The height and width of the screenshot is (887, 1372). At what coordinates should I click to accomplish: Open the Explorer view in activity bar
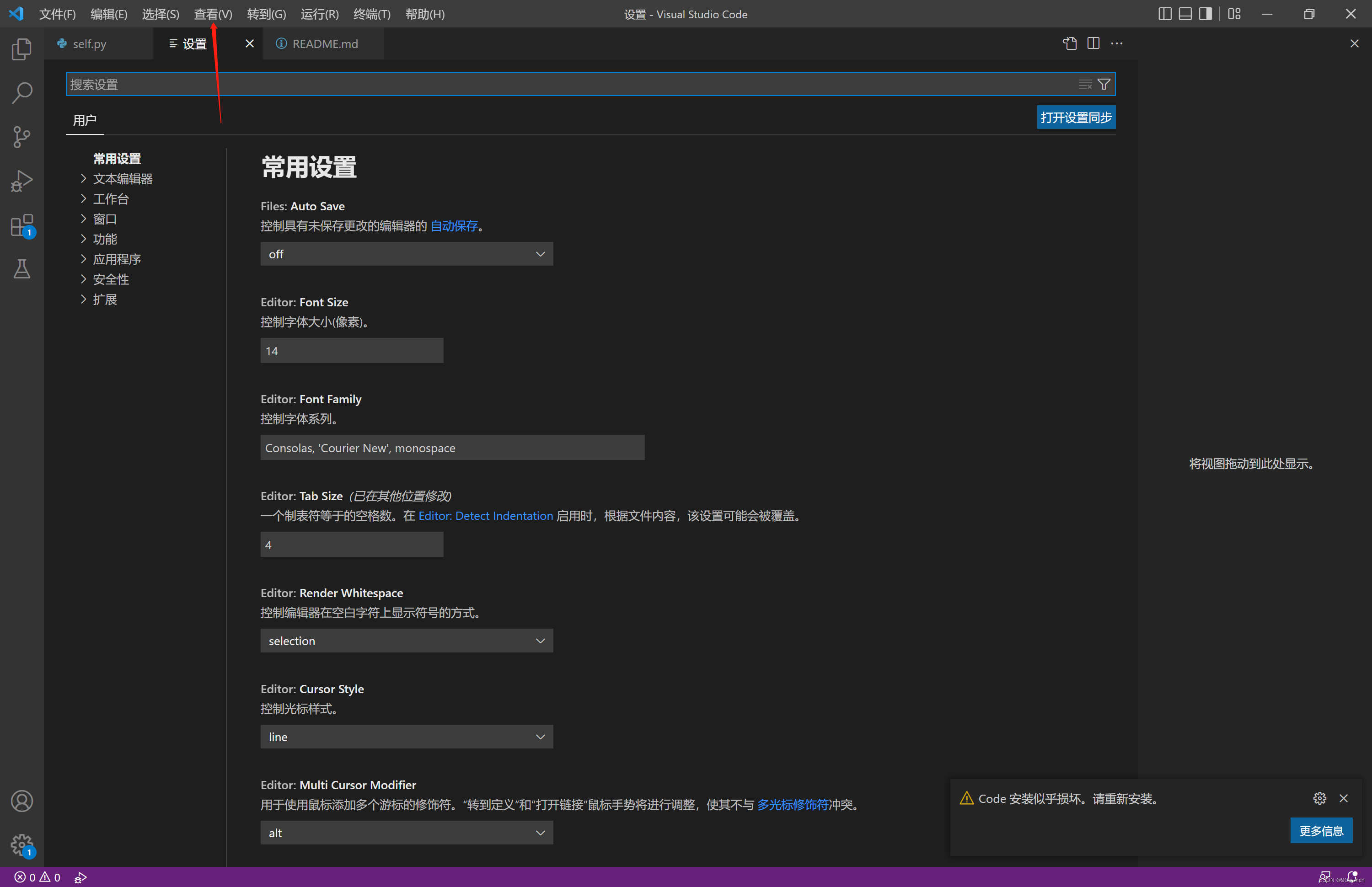tap(21, 49)
